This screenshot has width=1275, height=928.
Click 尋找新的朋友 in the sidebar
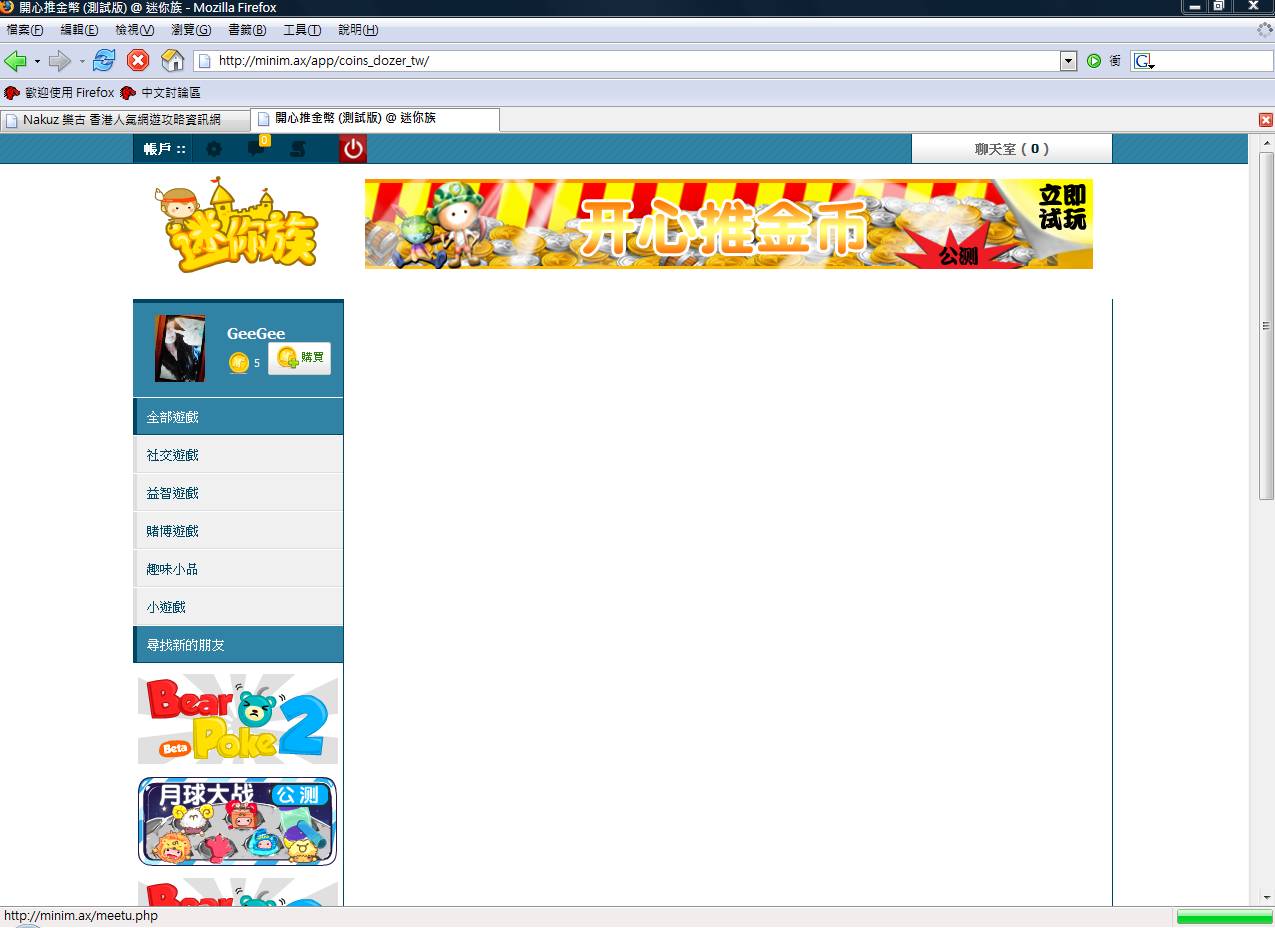[238, 645]
